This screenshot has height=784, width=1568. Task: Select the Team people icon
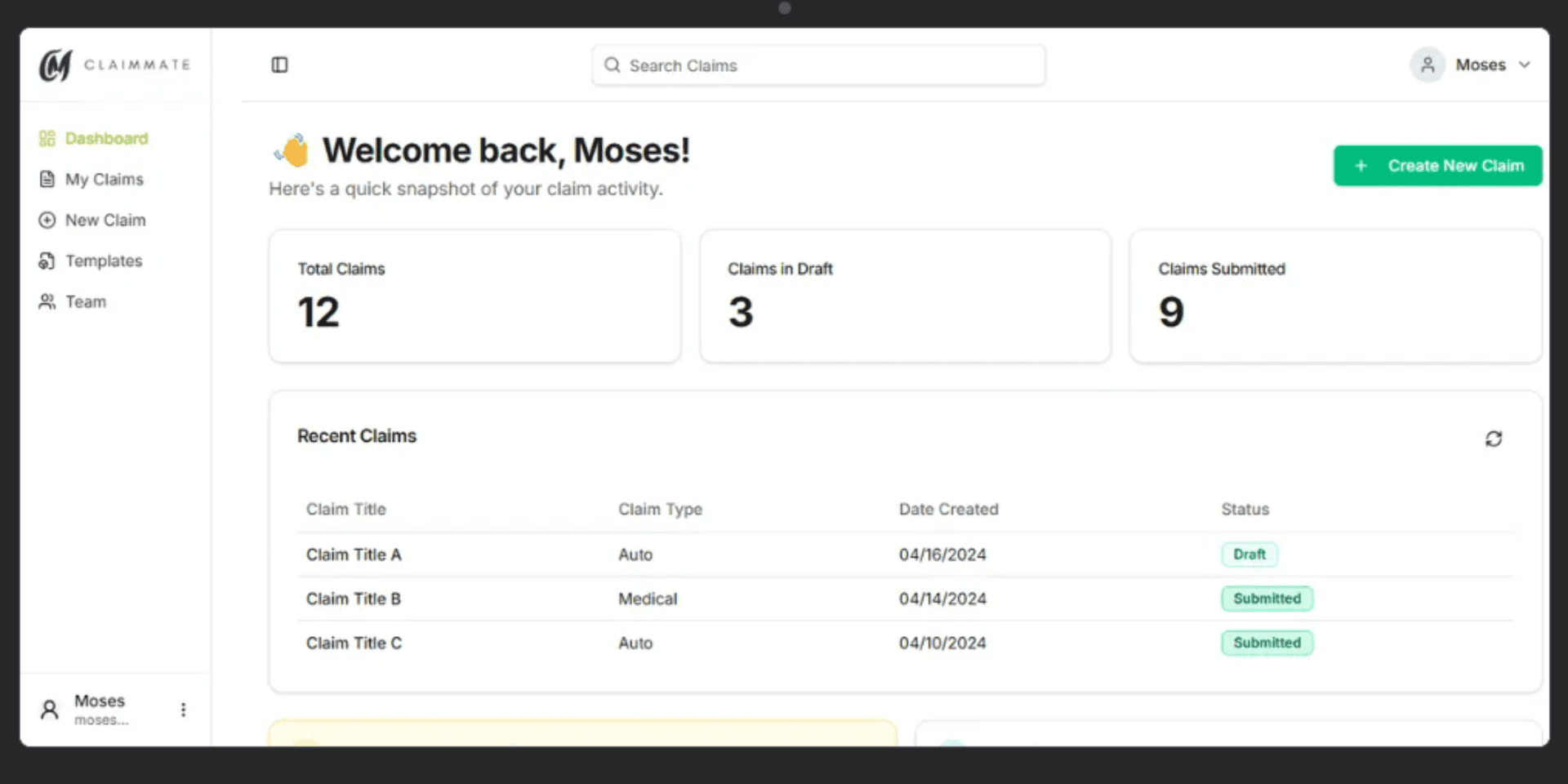click(47, 301)
